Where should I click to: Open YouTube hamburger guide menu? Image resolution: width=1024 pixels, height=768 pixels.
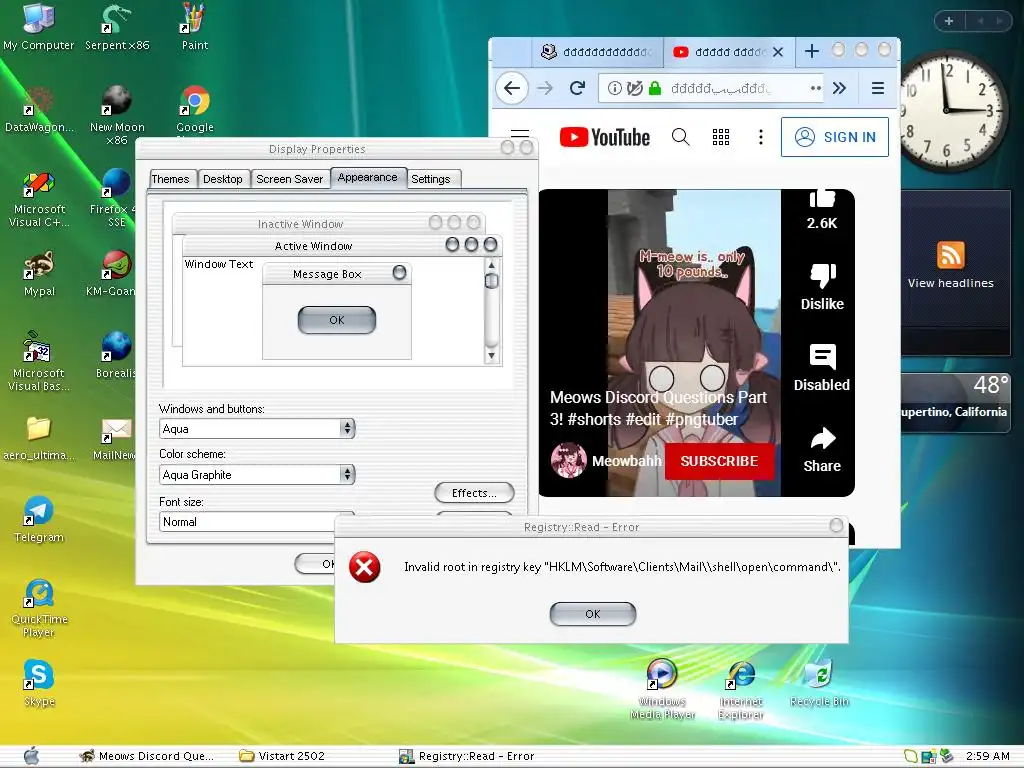[520, 135]
